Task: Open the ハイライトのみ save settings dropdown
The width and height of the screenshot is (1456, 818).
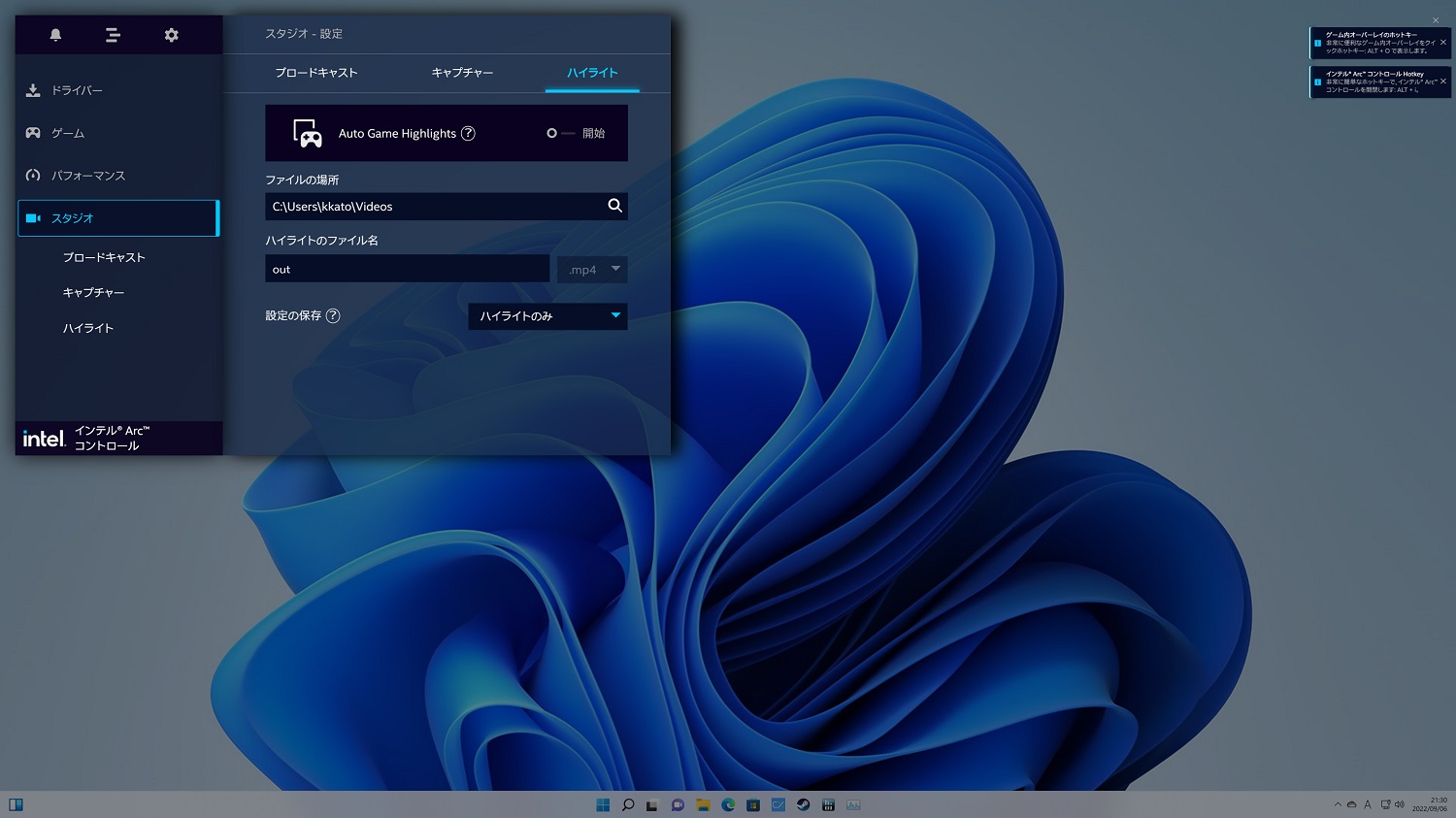Action: click(547, 316)
